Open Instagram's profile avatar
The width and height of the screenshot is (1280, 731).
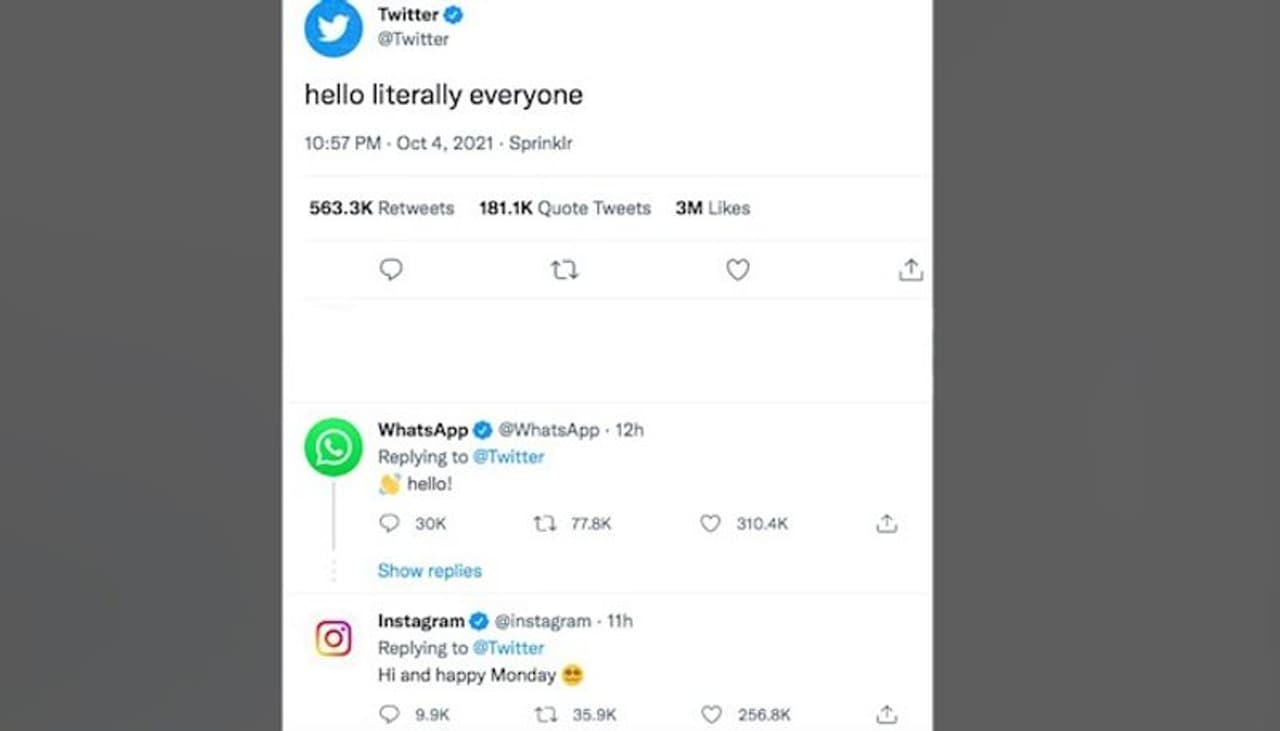(x=333, y=638)
